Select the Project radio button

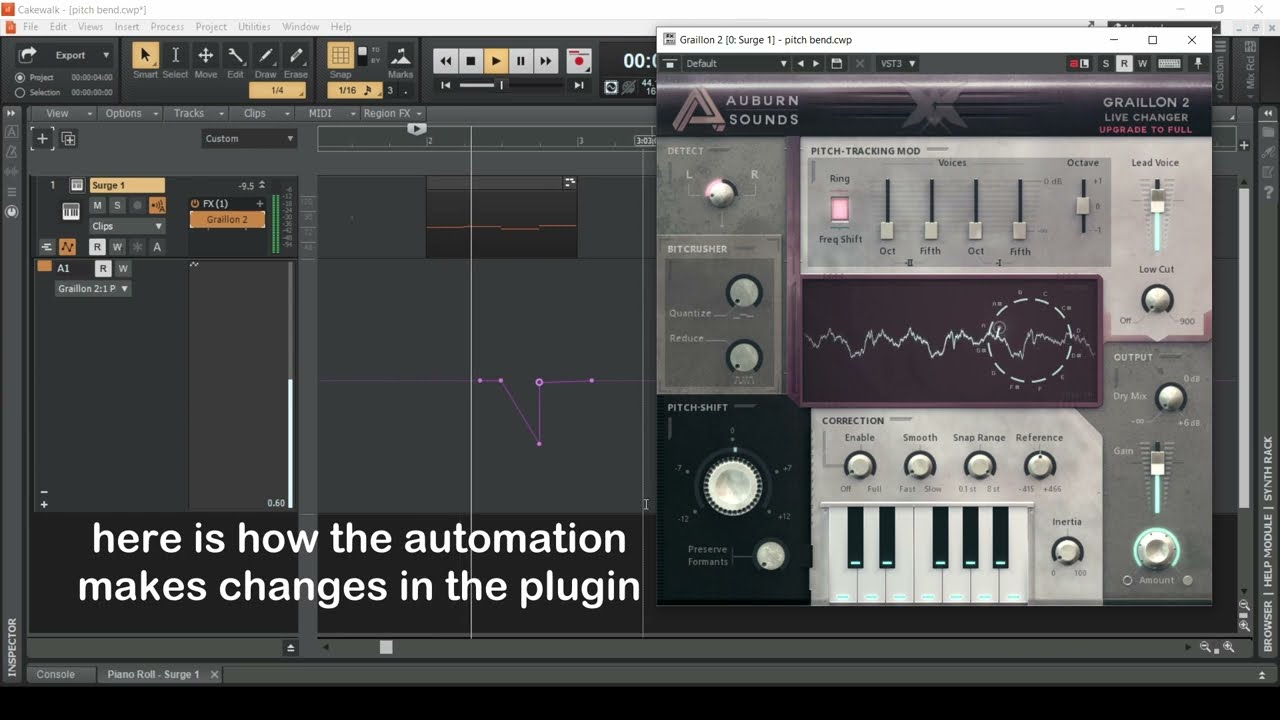click(x=20, y=77)
